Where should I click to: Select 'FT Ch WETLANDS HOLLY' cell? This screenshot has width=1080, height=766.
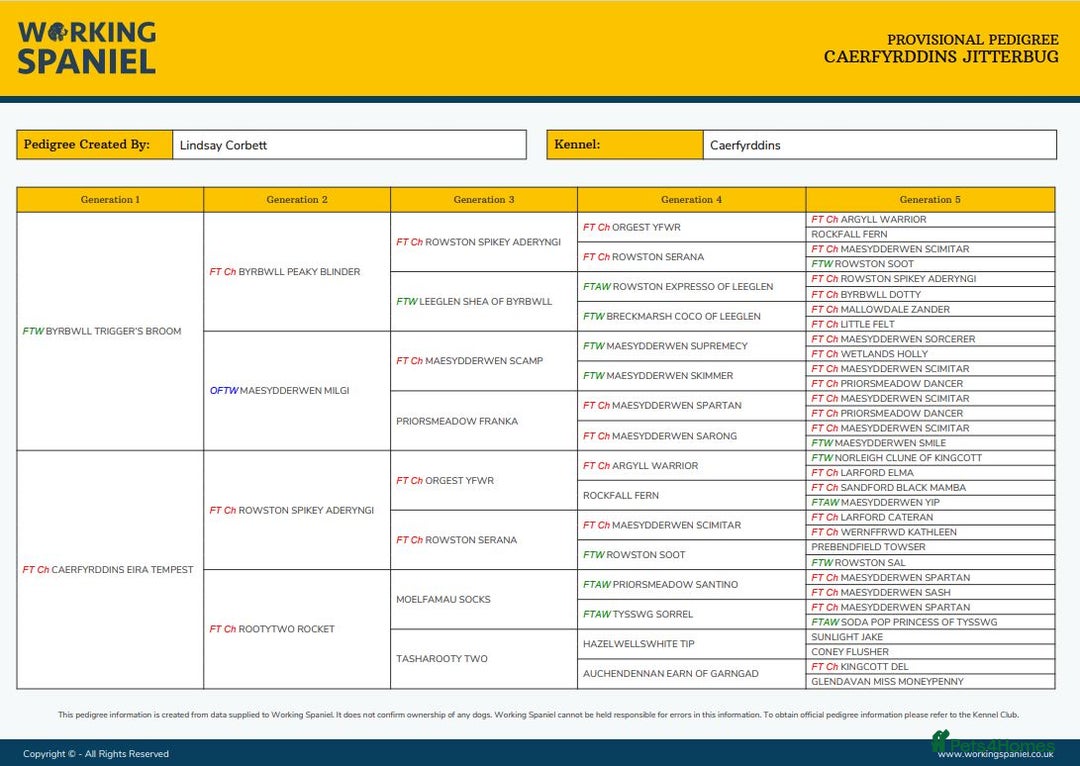coord(930,353)
